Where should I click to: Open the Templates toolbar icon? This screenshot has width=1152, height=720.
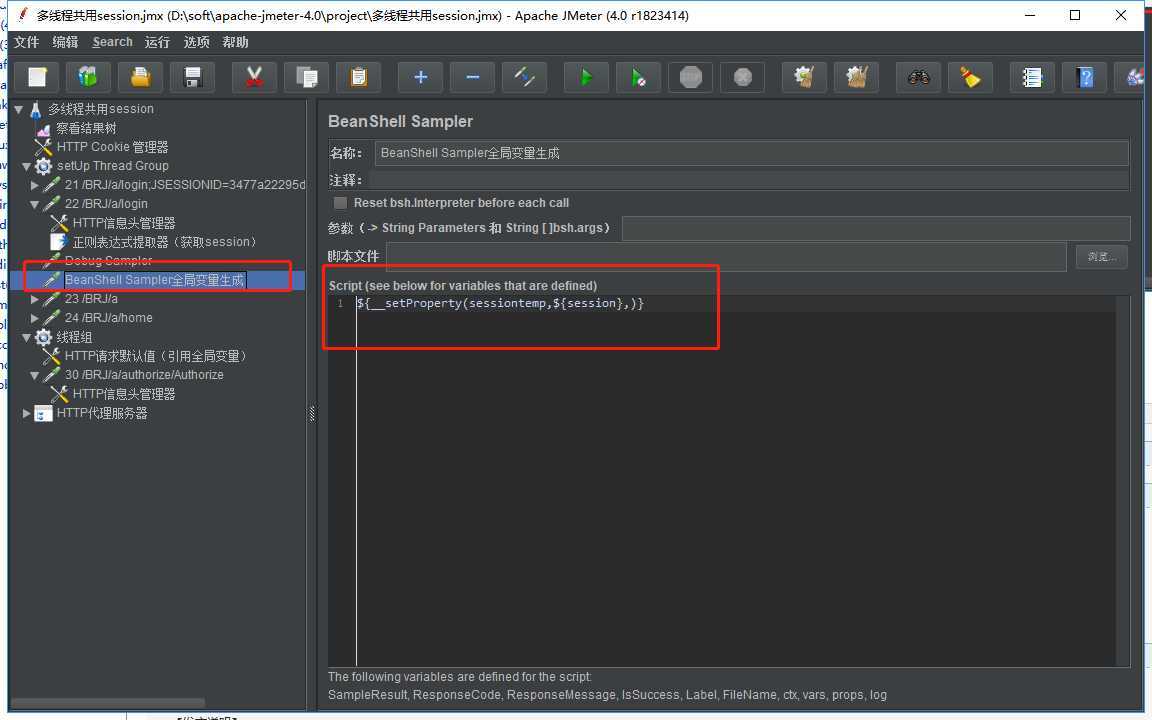(x=88, y=77)
